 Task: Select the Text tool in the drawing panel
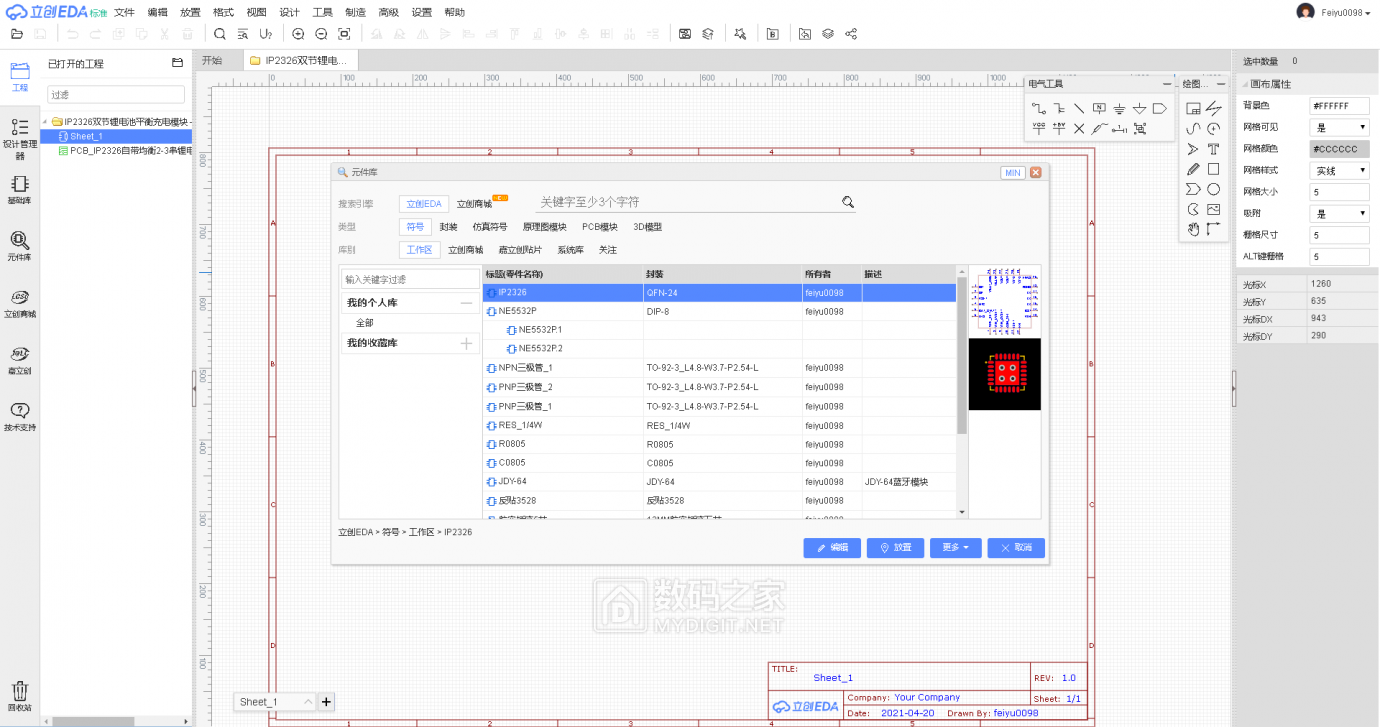coord(1214,149)
